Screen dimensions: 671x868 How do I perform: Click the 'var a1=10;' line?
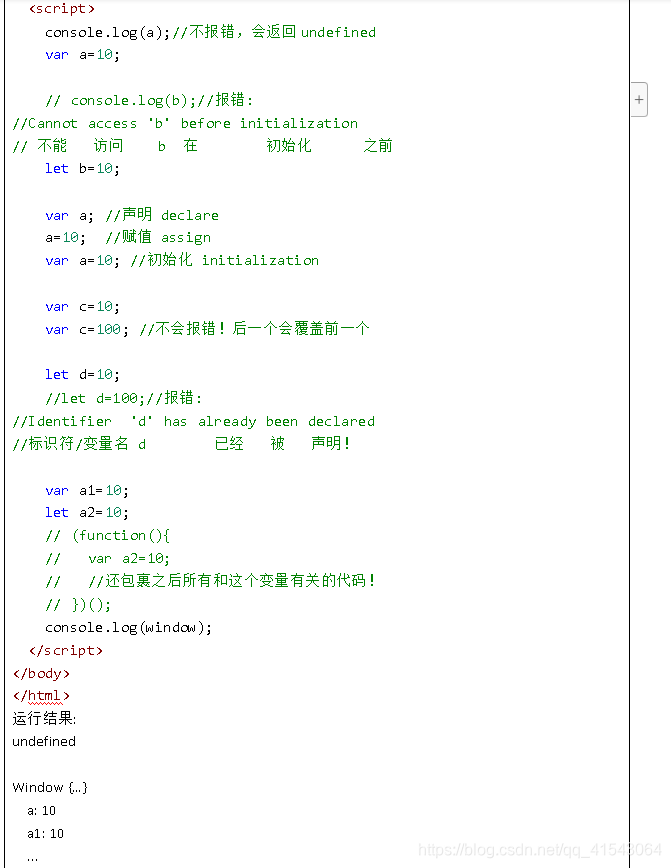pos(87,490)
